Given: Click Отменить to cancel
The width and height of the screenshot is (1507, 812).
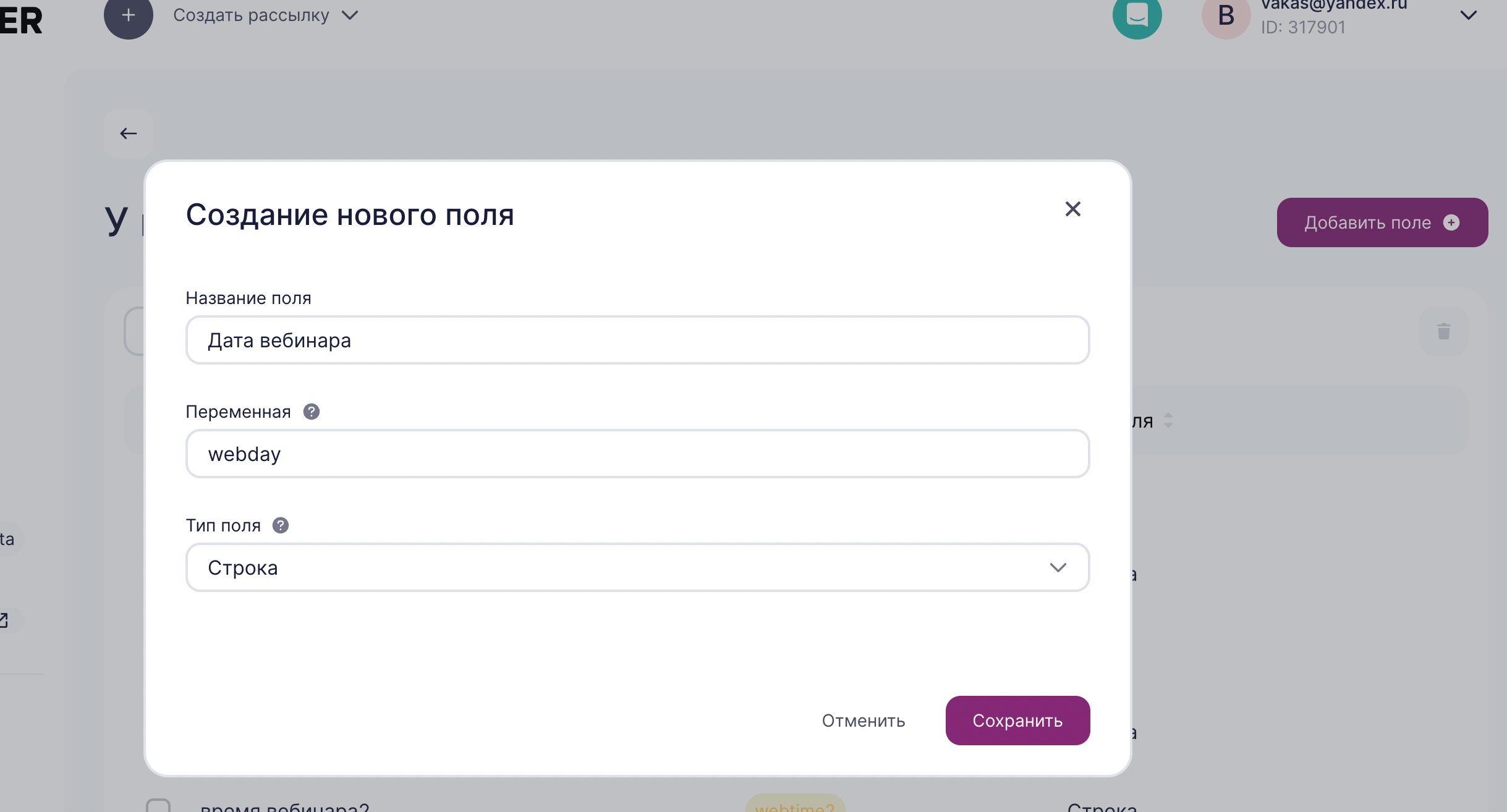Looking at the screenshot, I should point(863,721).
